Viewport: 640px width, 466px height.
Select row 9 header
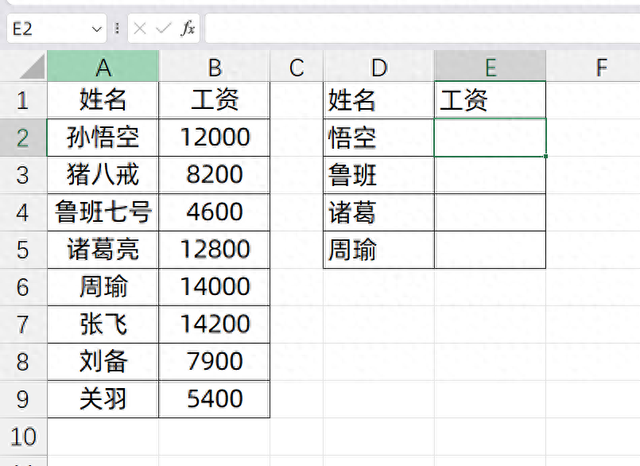point(23,399)
